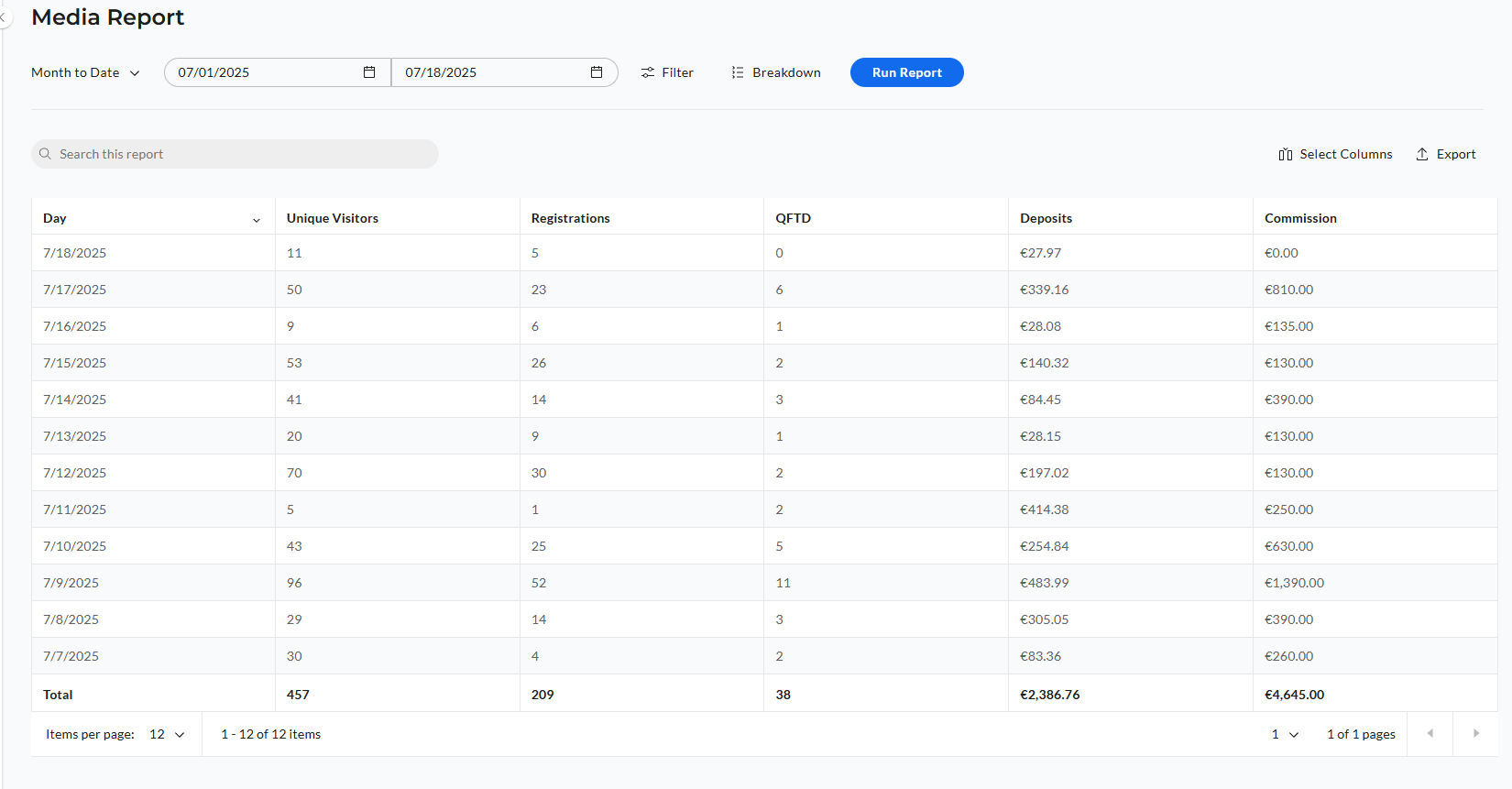Click the €339.16 deposits value
Image resolution: width=1512 pixels, height=789 pixels.
pyautogui.click(x=1044, y=290)
